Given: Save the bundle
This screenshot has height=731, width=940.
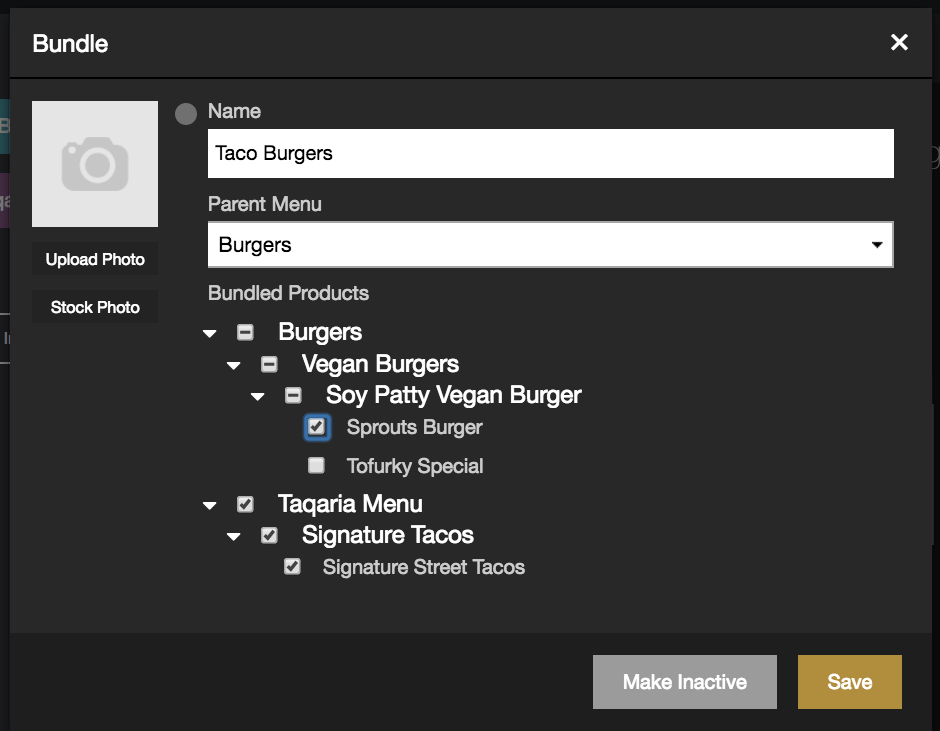Looking at the screenshot, I should [849, 682].
